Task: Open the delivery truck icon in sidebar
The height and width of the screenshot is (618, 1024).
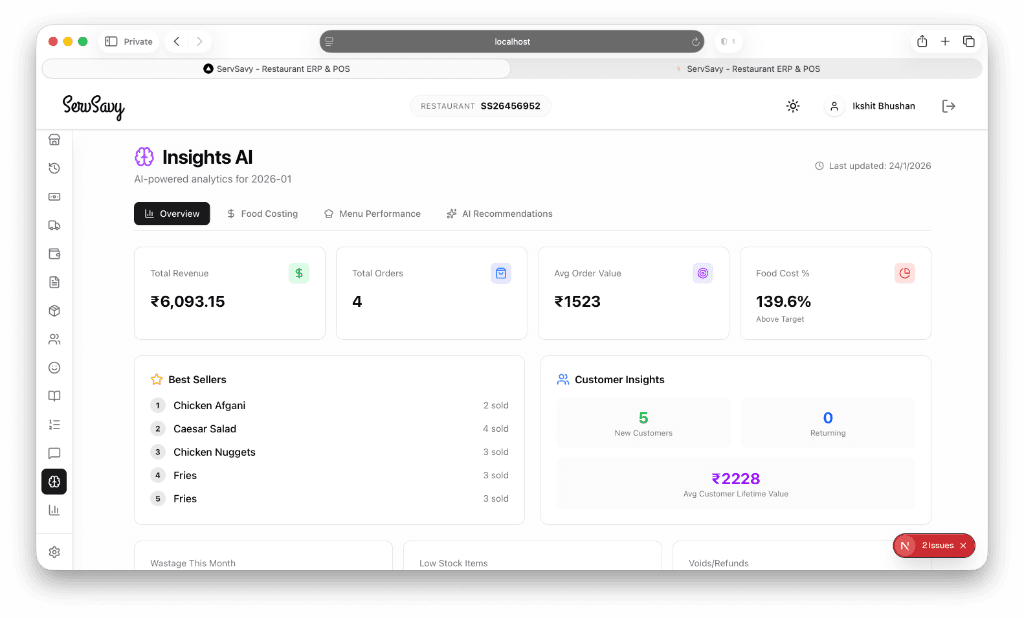Action: (x=54, y=225)
